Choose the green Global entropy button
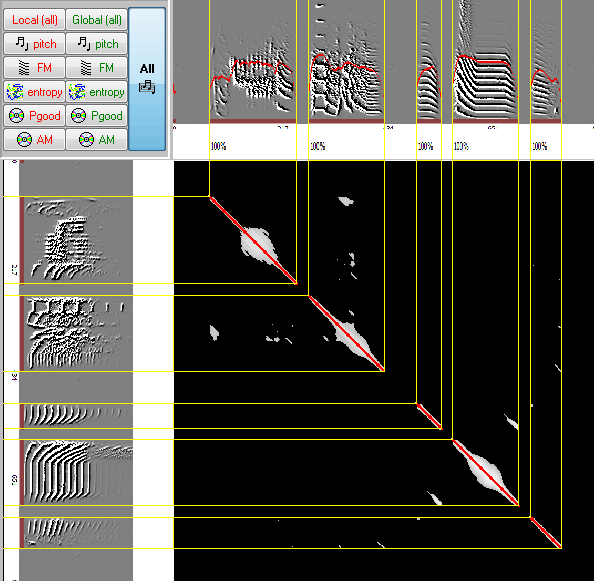This screenshot has height=581, width=594. (97, 92)
